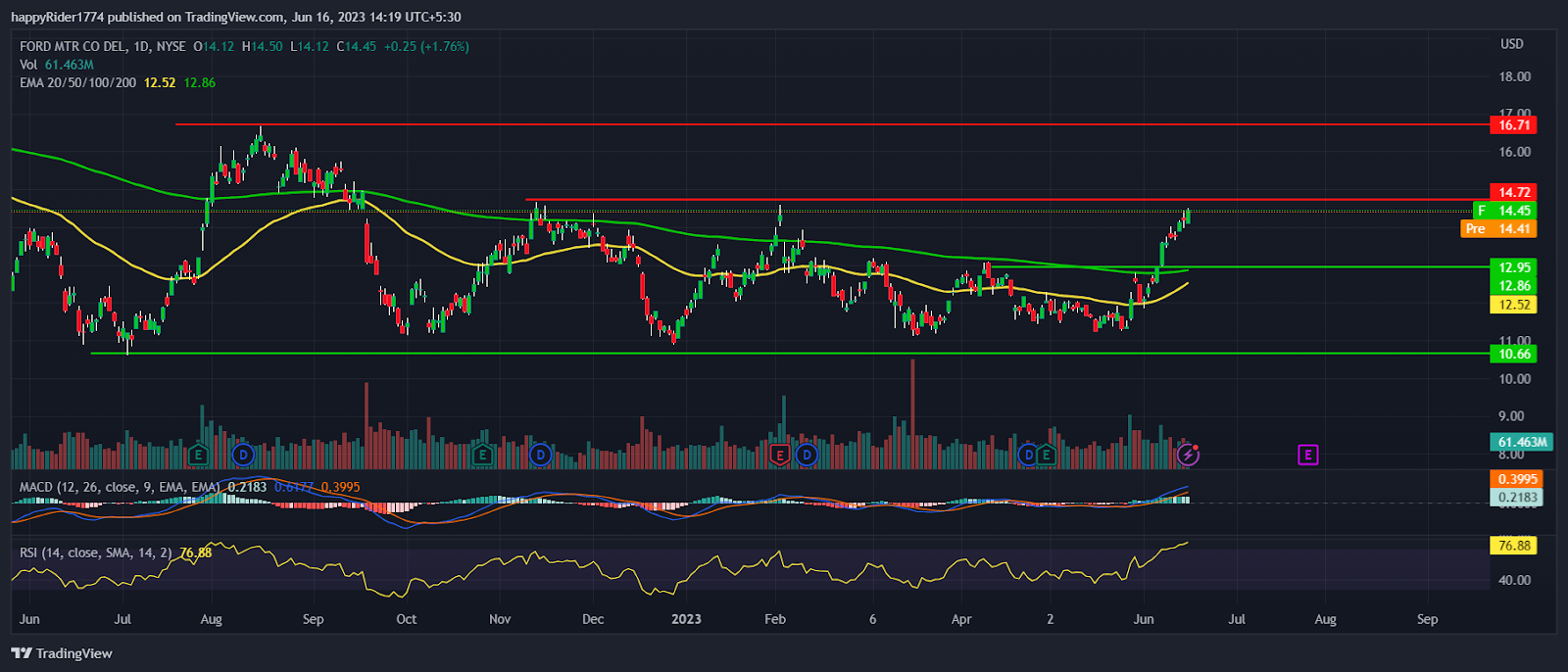This screenshot has width=1568, height=672.
Task: Click the yellow 76.88 RSI label
Action: [1513, 546]
